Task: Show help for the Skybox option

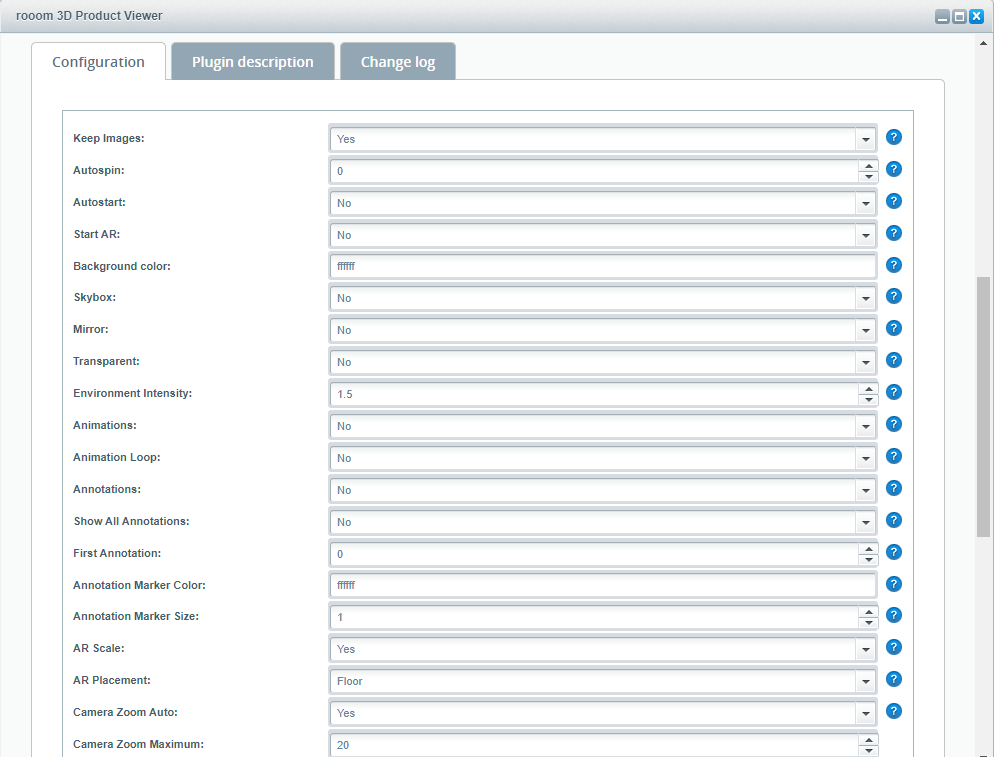Action: [894, 296]
